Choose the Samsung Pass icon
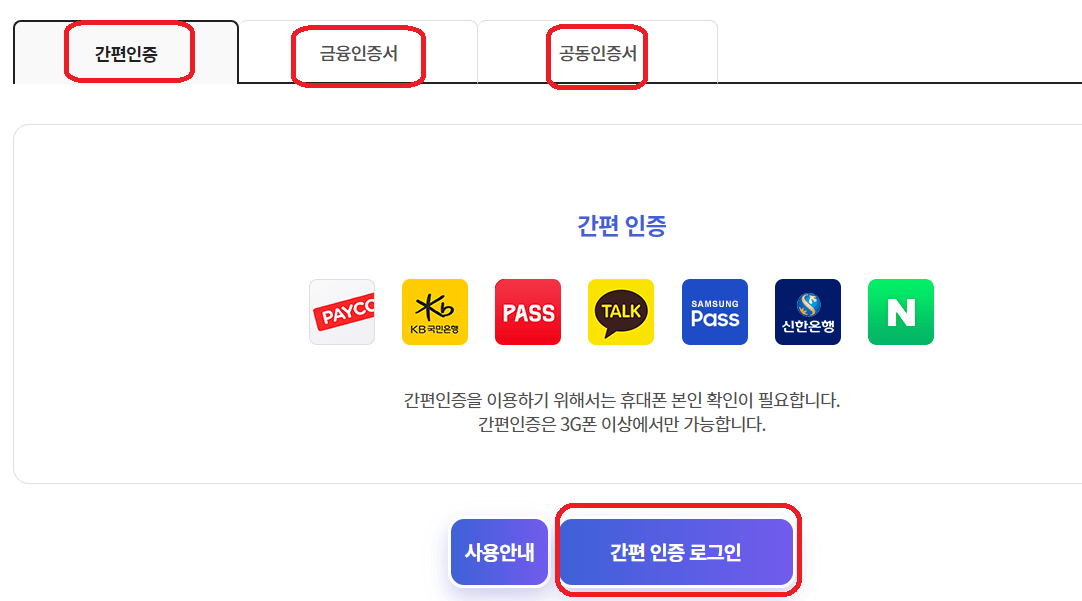The width and height of the screenshot is (1082, 601). pos(715,312)
